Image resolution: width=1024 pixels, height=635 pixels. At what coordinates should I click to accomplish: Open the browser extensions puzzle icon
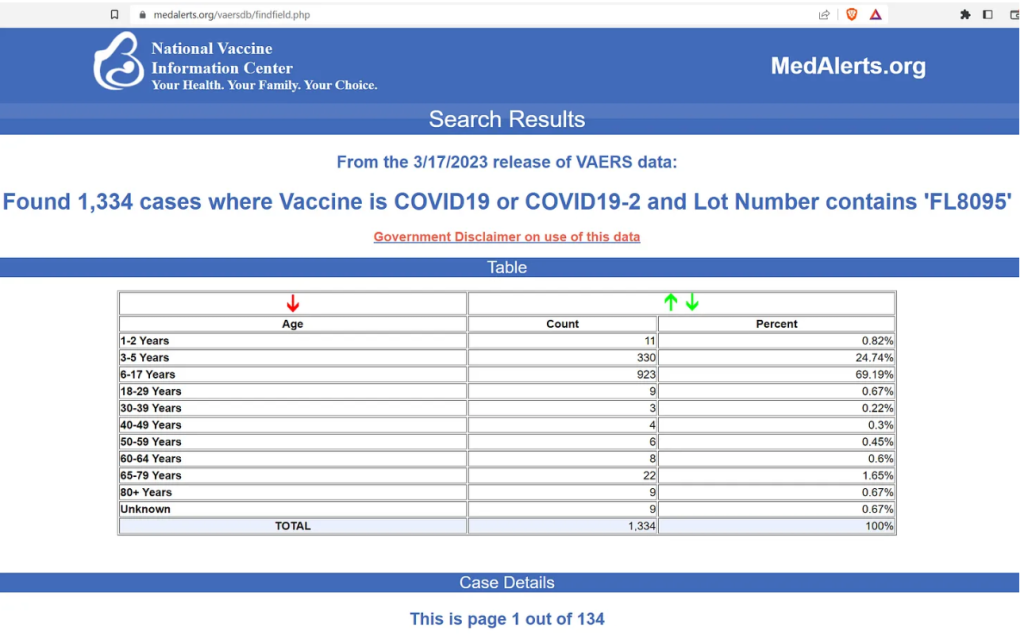(965, 15)
